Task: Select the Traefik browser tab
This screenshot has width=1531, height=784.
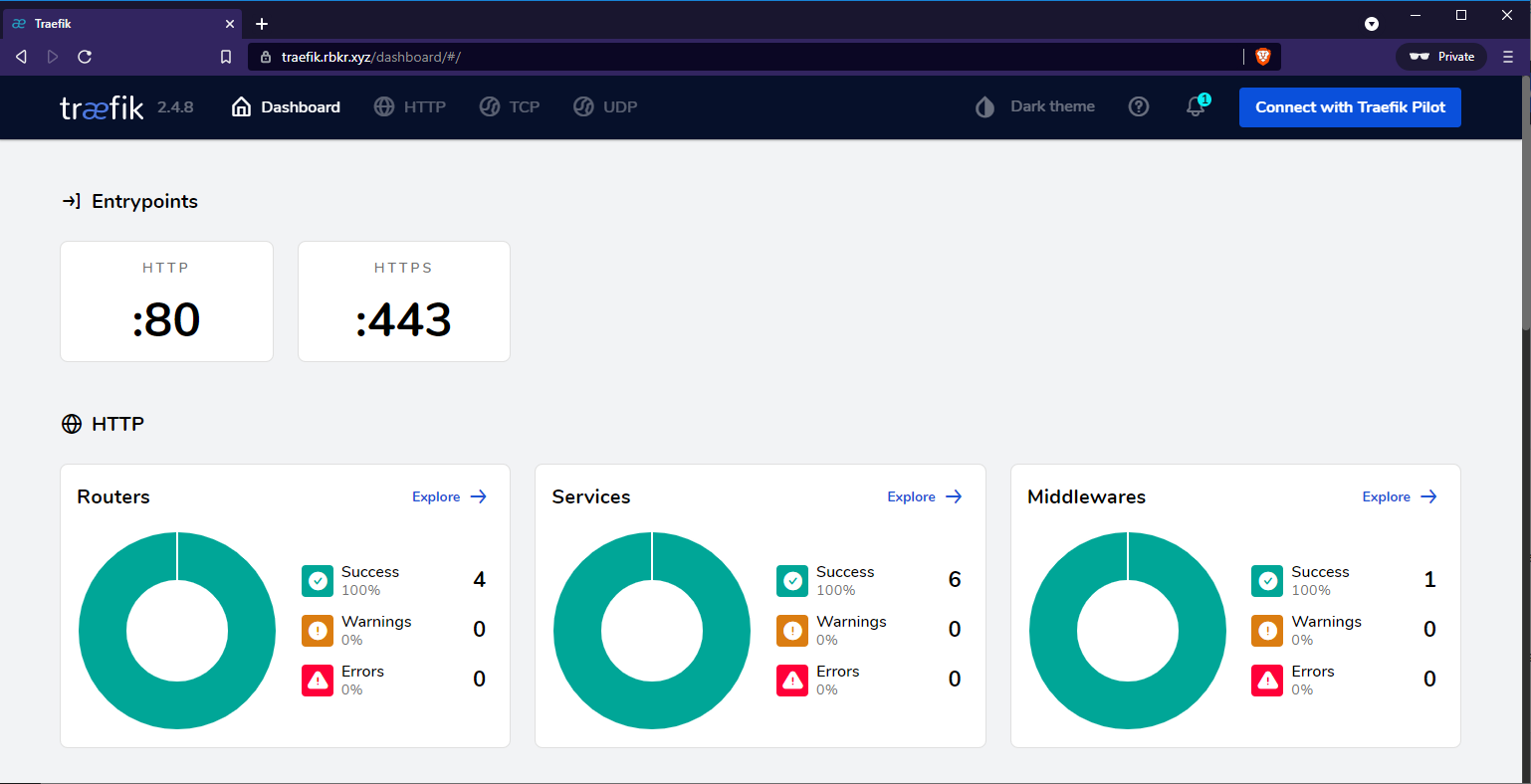Action: click(122, 24)
